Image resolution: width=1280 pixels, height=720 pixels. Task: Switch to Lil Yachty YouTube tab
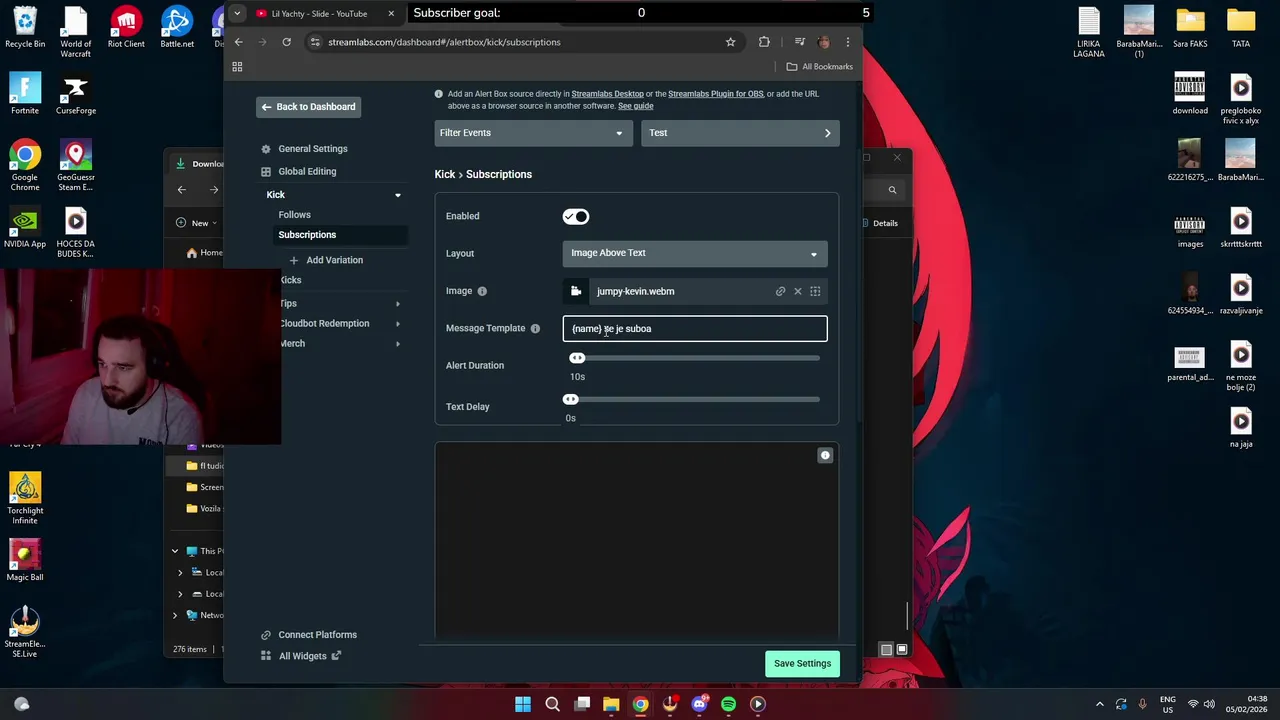[318, 13]
